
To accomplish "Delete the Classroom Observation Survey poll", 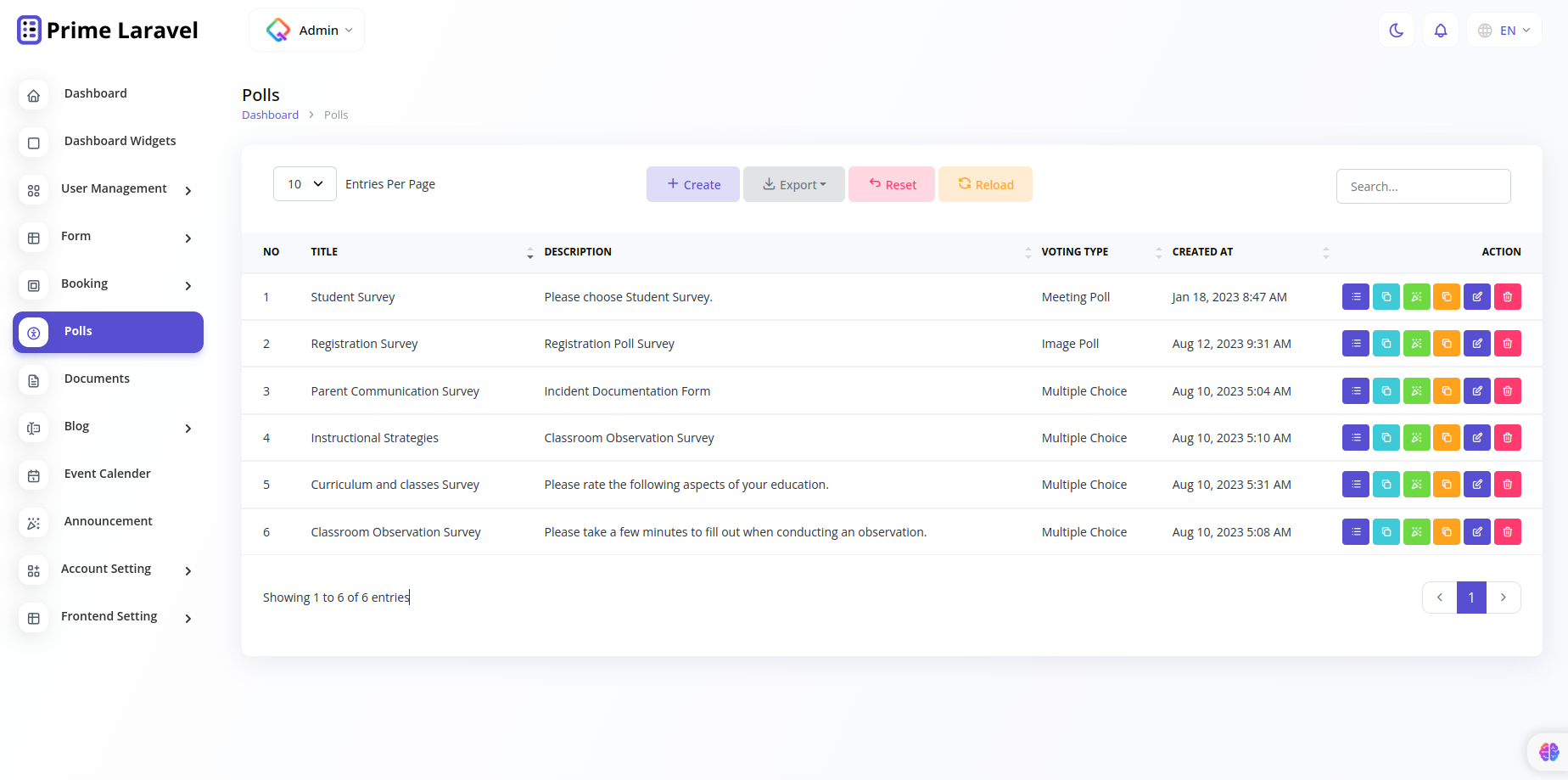I will click(1508, 531).
